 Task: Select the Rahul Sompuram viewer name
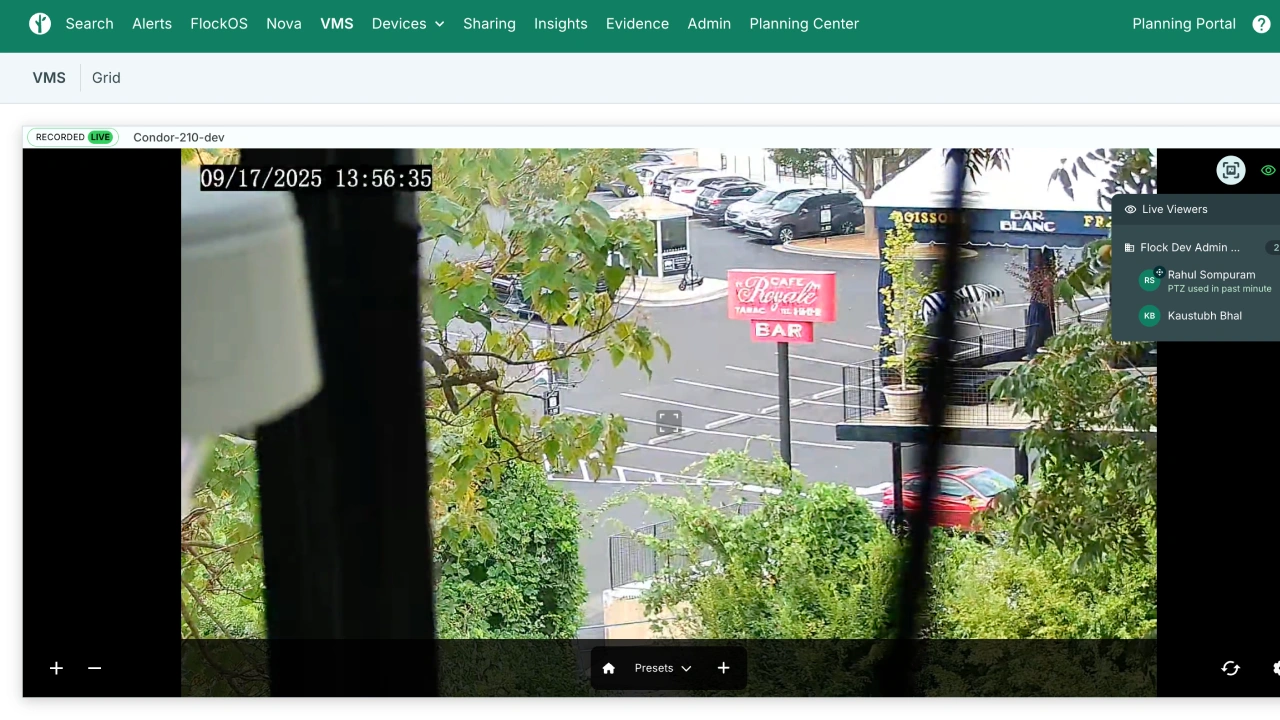1211,275
